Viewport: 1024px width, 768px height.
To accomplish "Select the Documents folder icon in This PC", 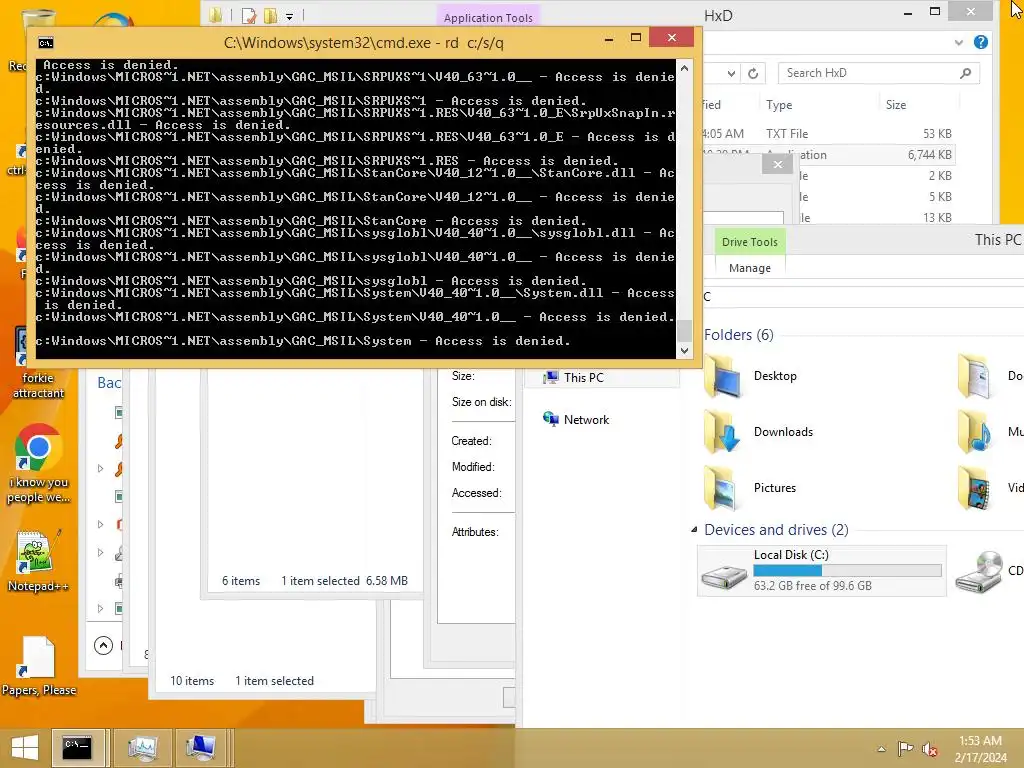I will [x=976, y=376].
